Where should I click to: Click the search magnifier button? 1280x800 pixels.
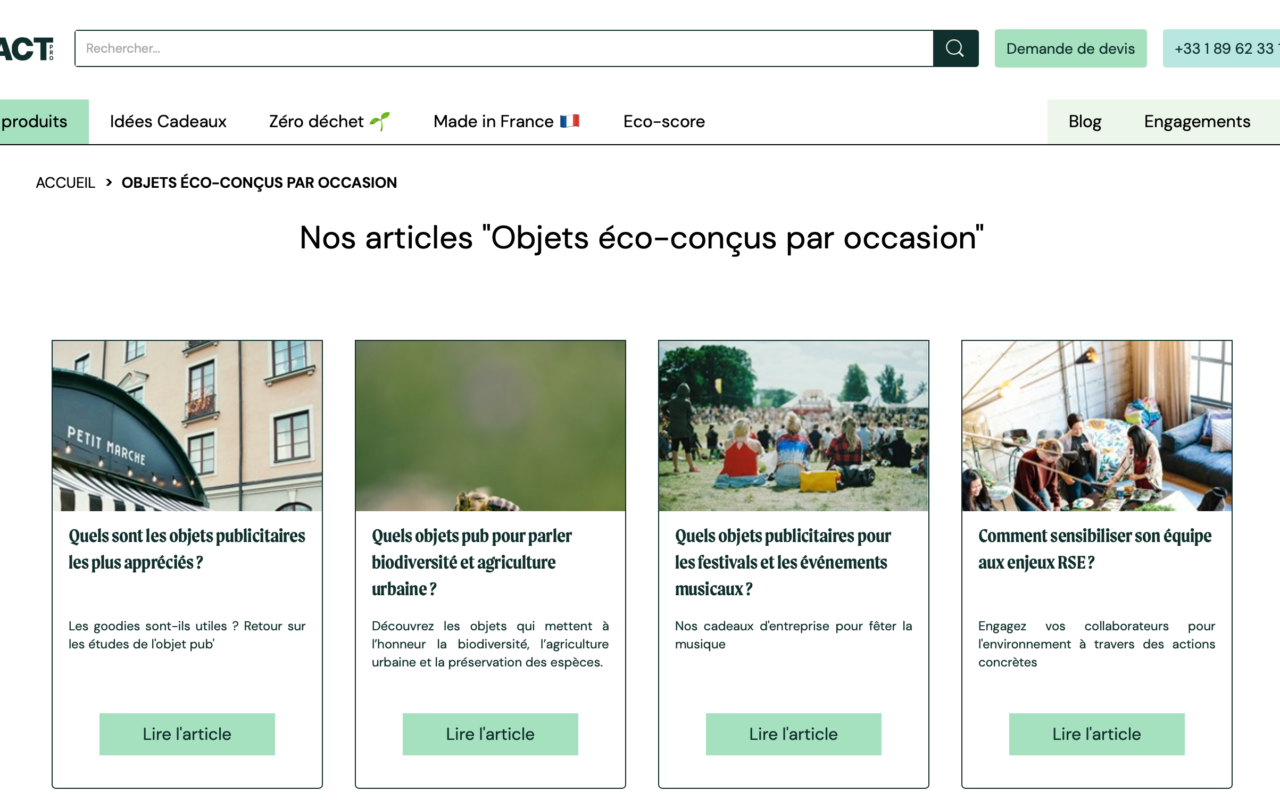tap(955, 48)
